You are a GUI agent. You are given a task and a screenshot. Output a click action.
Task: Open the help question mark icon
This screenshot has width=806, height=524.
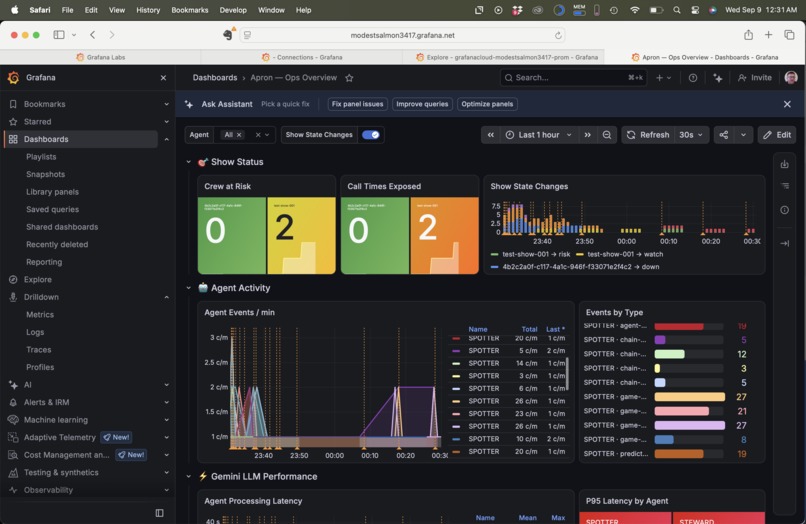pos(693,78)
